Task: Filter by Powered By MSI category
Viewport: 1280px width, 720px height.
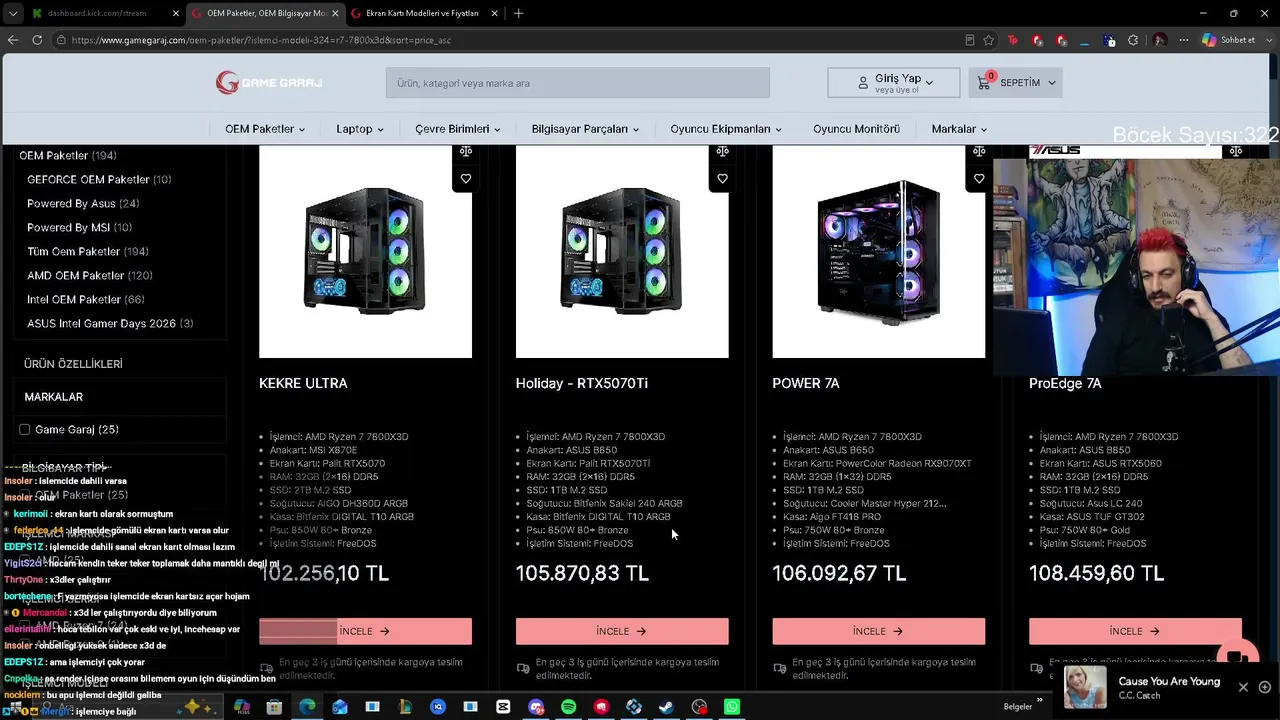Action: point(79,228)
